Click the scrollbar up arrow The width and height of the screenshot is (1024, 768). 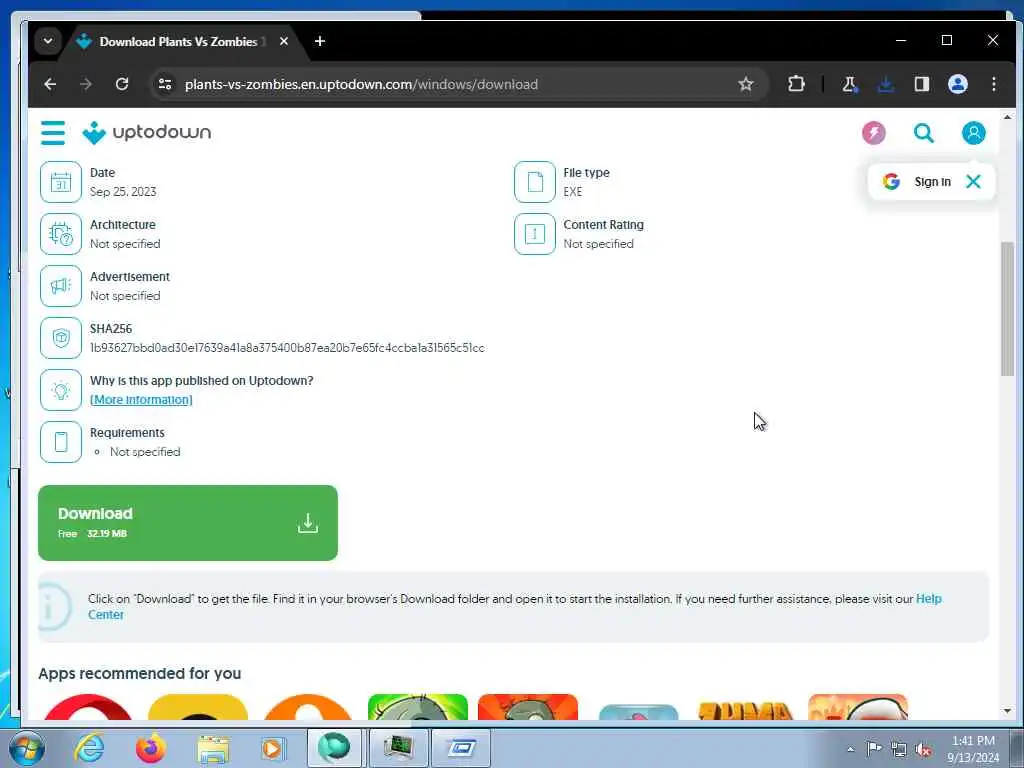click(x=1007, y=117)
